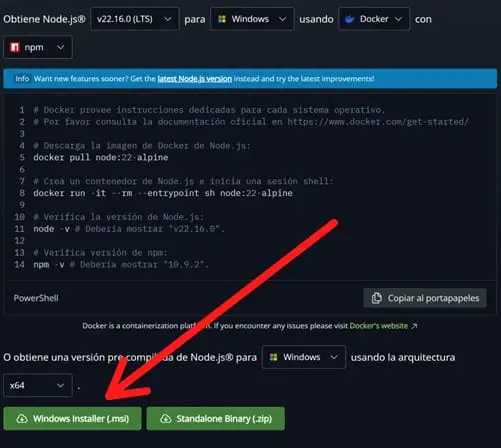Click the latest Node.js version link

pyautogui.click(x=195, y=79)
